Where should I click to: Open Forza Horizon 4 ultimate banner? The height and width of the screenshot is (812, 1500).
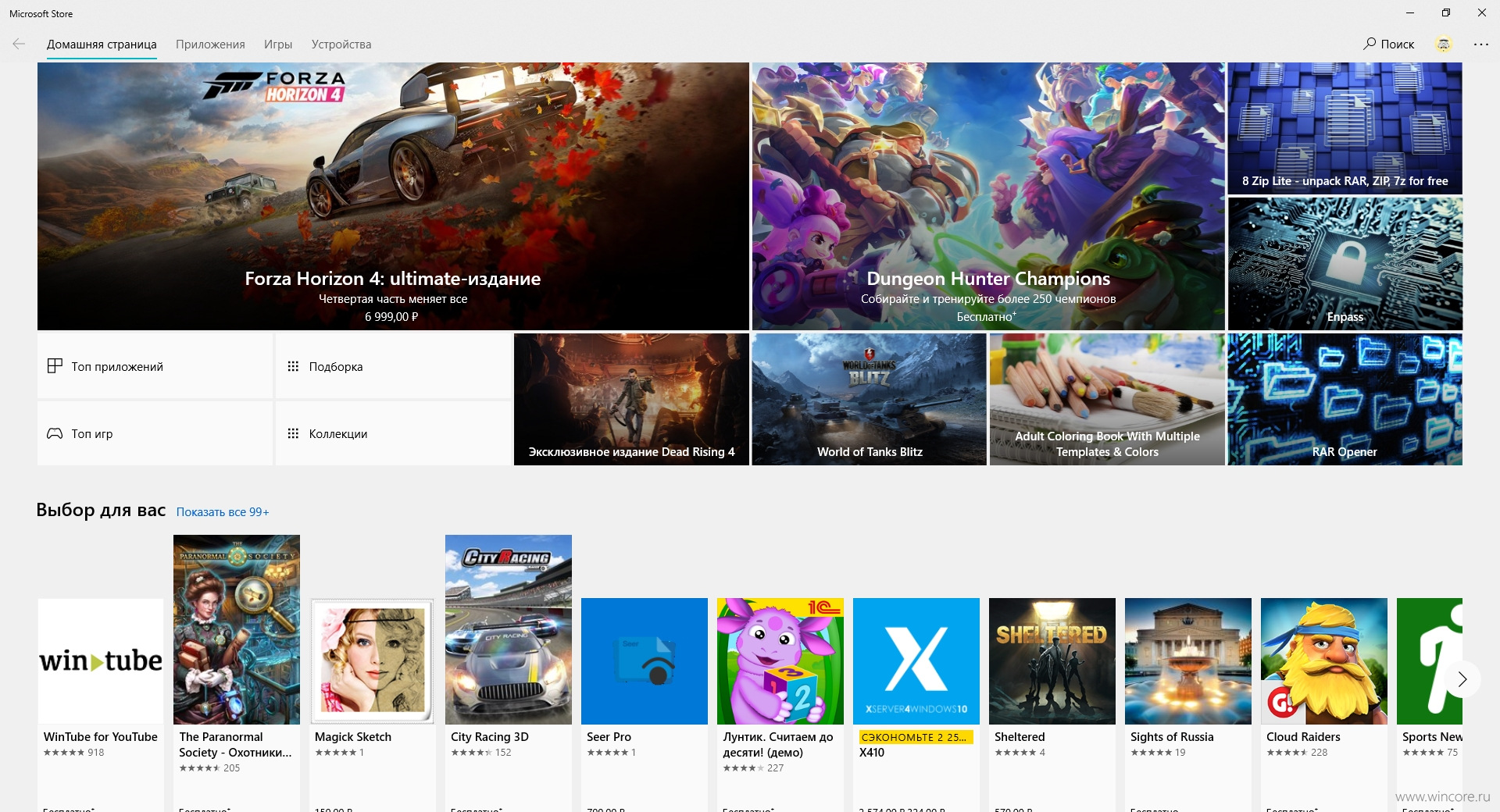click(x=393, y=196)
